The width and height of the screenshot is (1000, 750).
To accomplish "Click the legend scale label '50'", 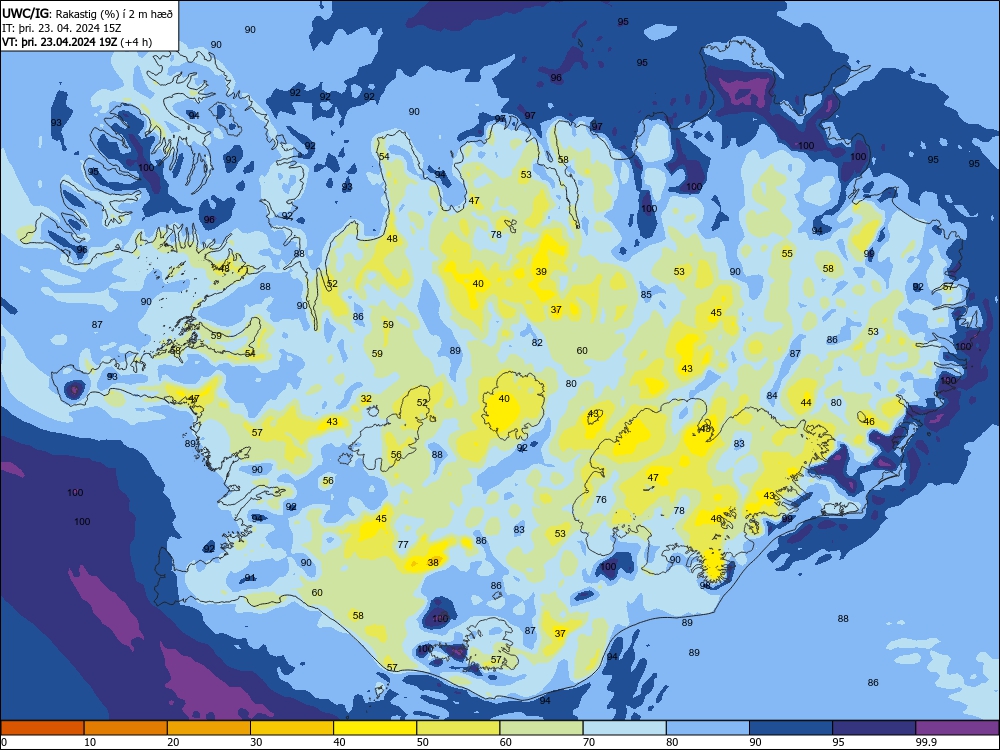I will pos(423,742).
